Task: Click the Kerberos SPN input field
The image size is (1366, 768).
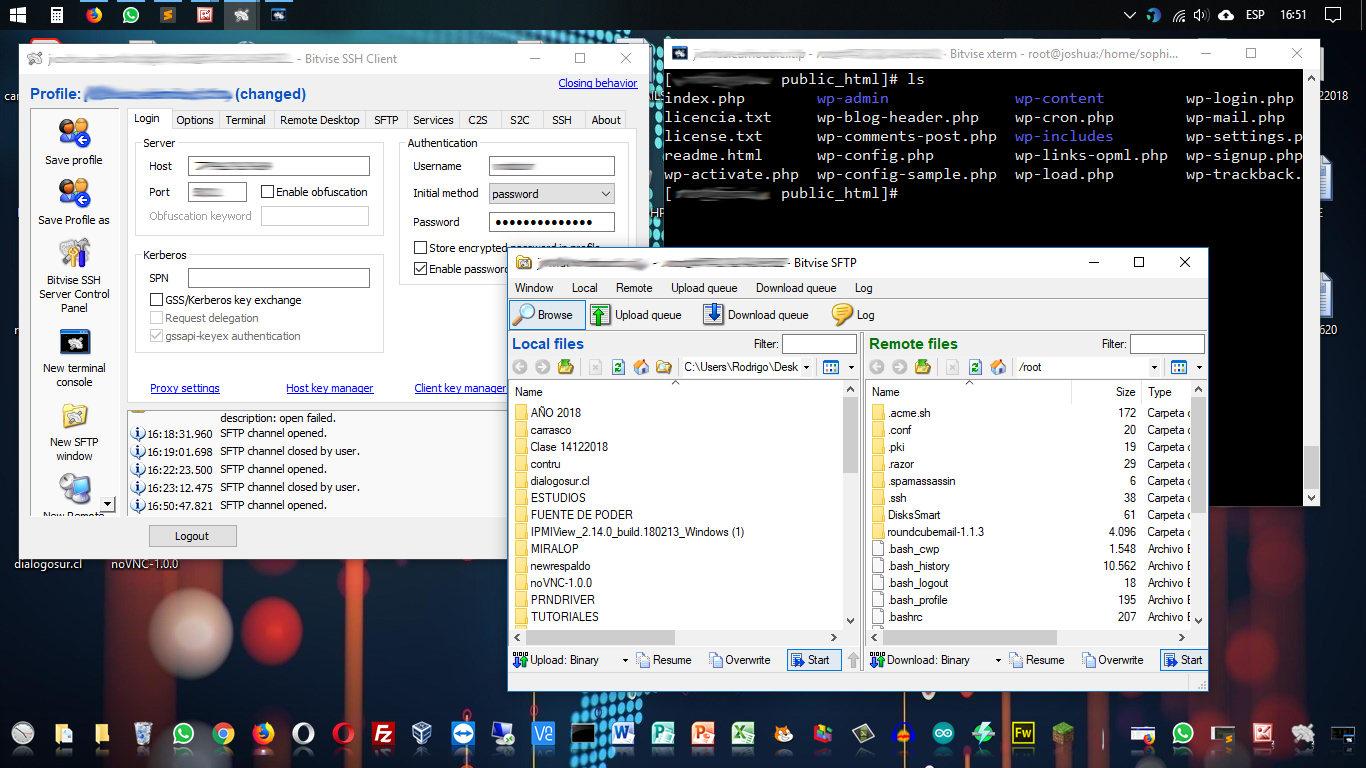Action: (x=279, y=278)
